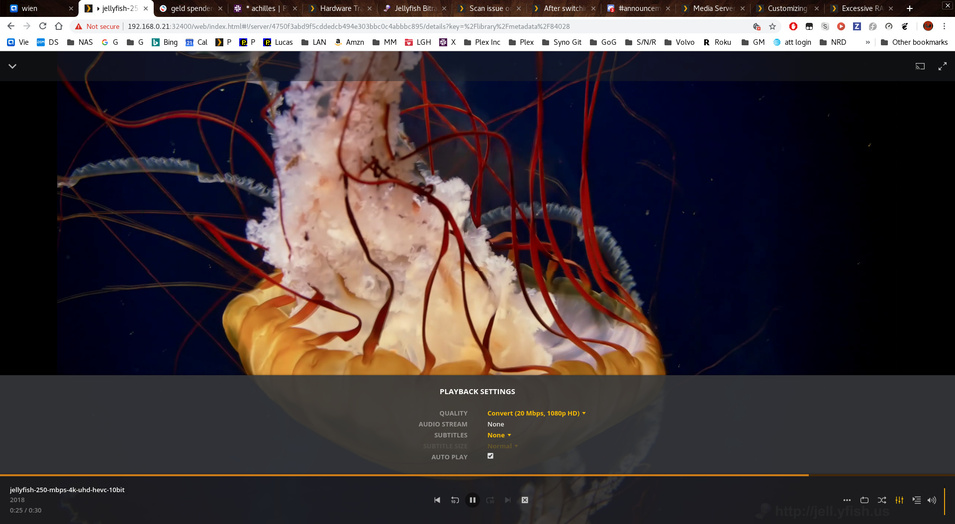Toggle shuffle mode in player controls
The image size is (955, 524).
click(882, 500)
